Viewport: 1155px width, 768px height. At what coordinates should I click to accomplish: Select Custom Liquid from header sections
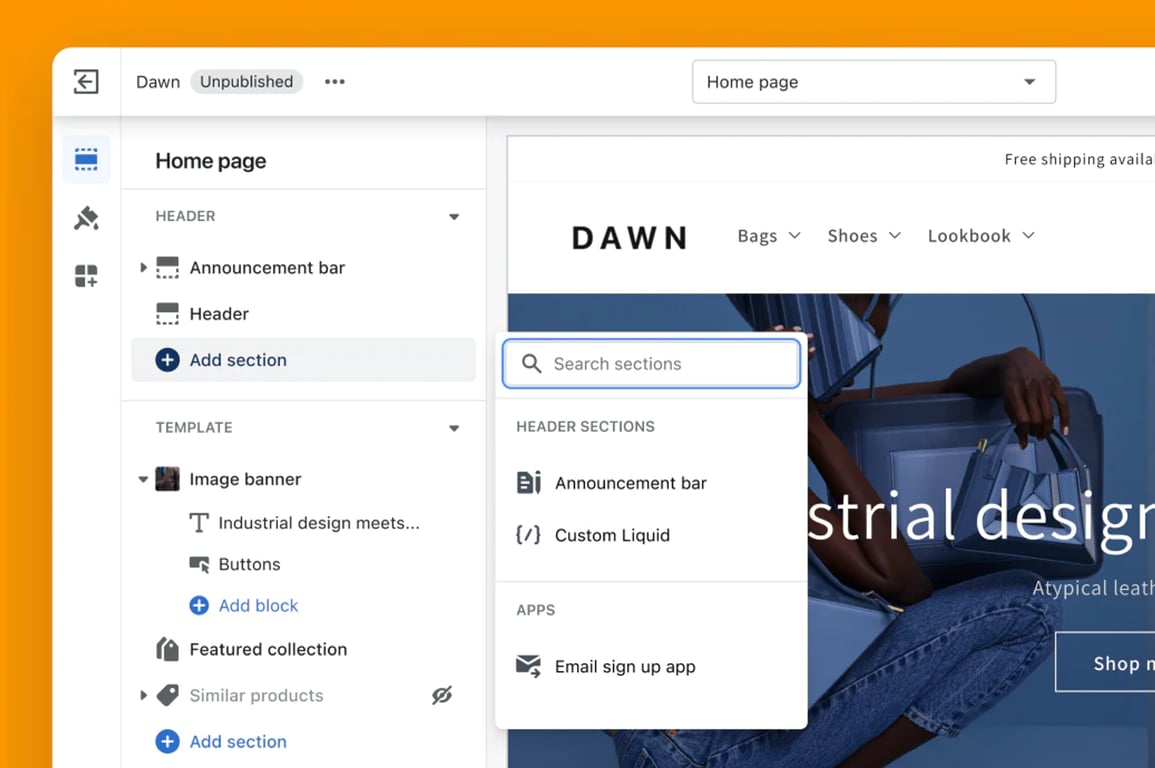pos(651,535)
